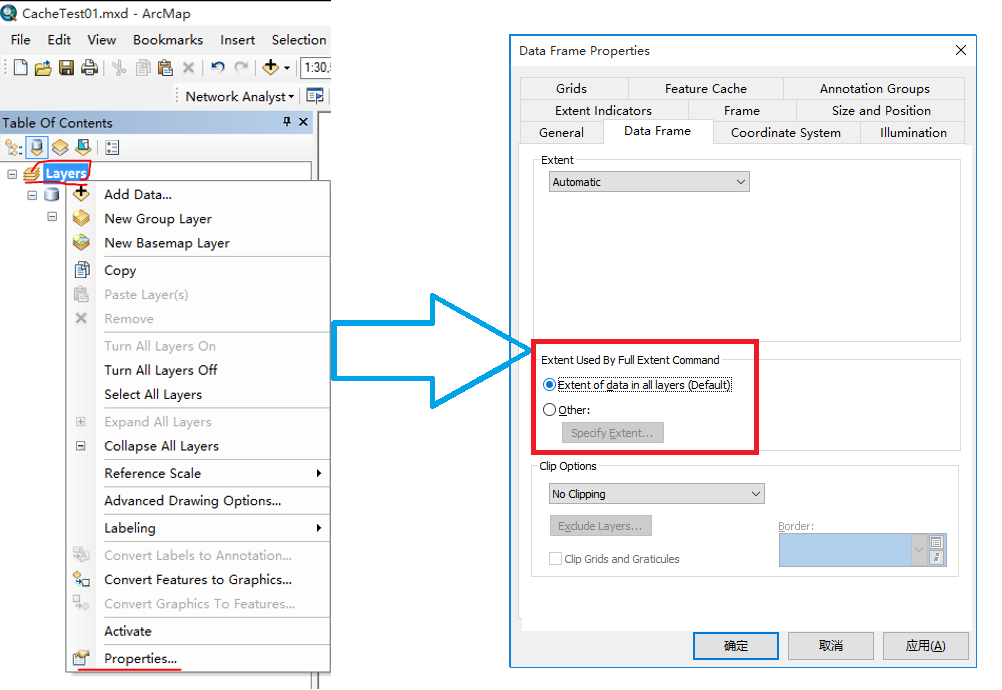
Task: Switch to the Feature Cache tab
Action: click(x=705, y=88)
